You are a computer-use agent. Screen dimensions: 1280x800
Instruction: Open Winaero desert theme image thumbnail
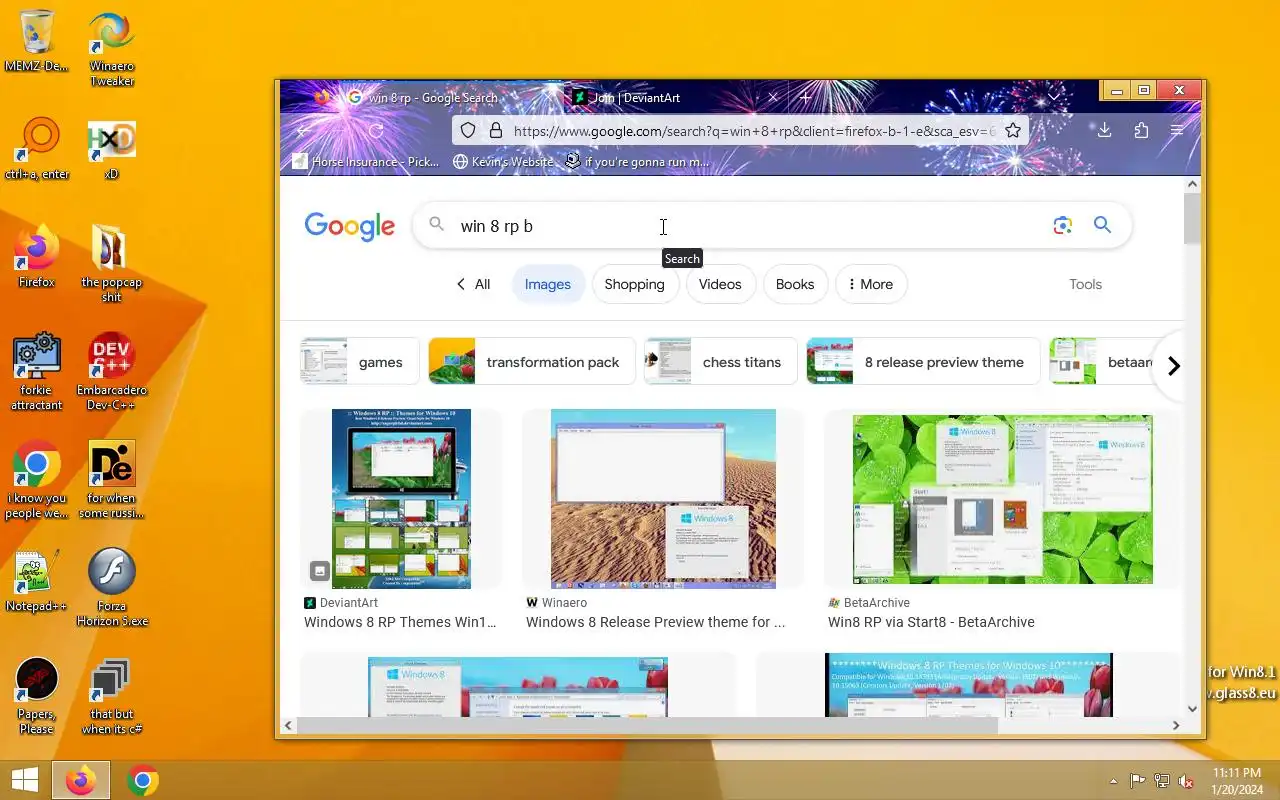pyautogui.click(x=663, y=499)
